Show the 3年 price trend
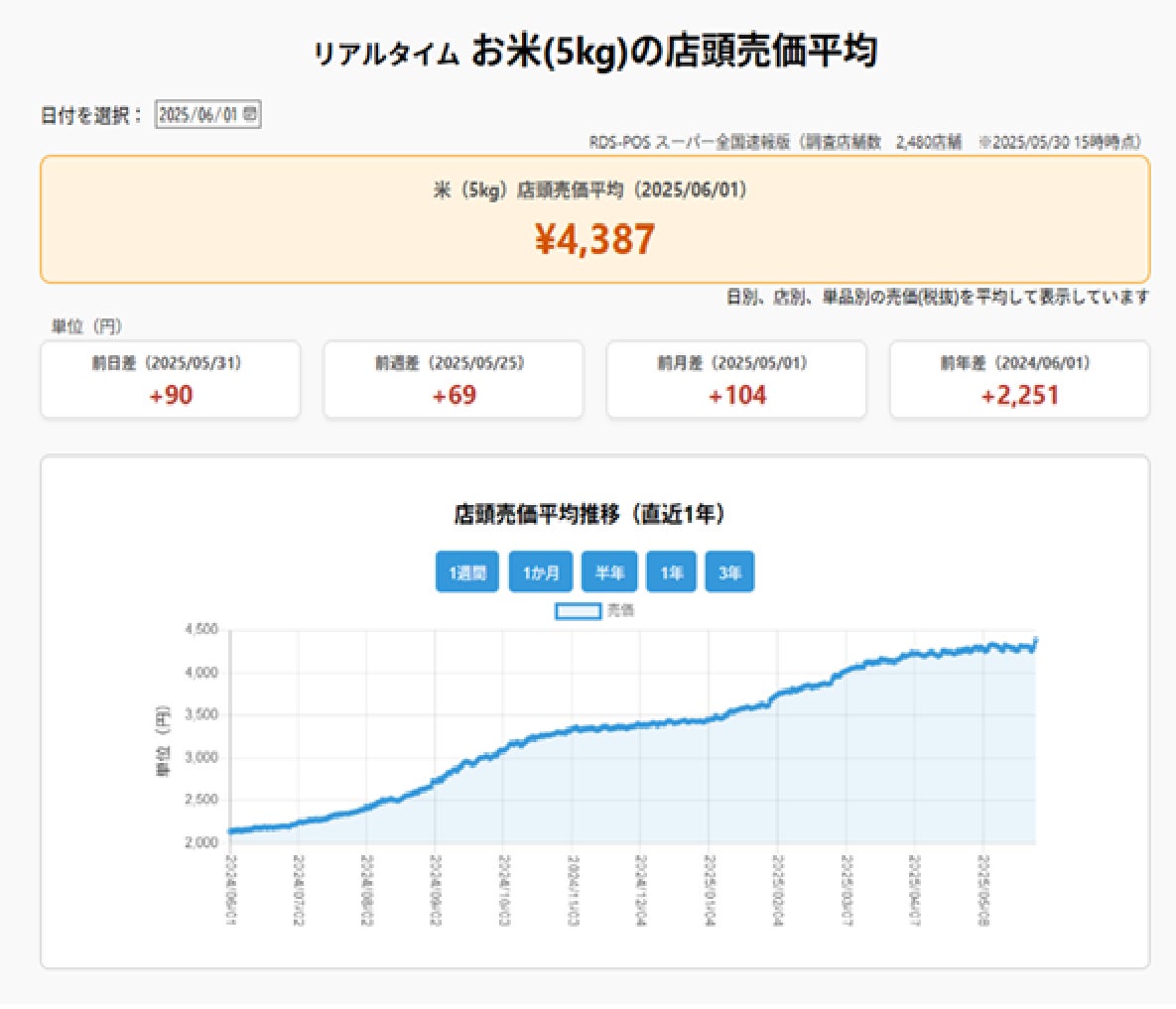1176x1009 pixels. [729, 572]
